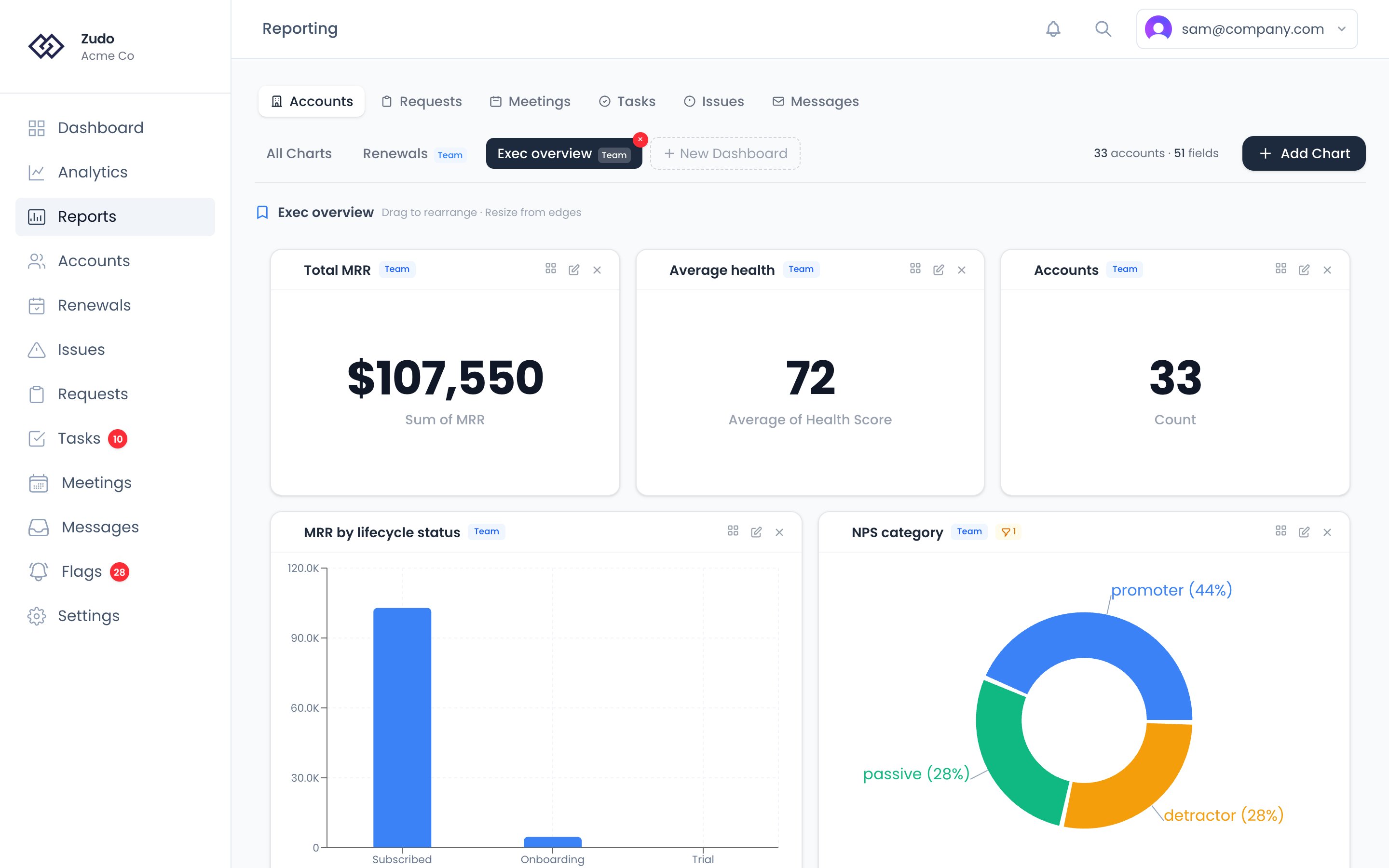Screen dimensions: 1389x868
Task: Edit the Total MRR chart
Action: pos(574,270)
